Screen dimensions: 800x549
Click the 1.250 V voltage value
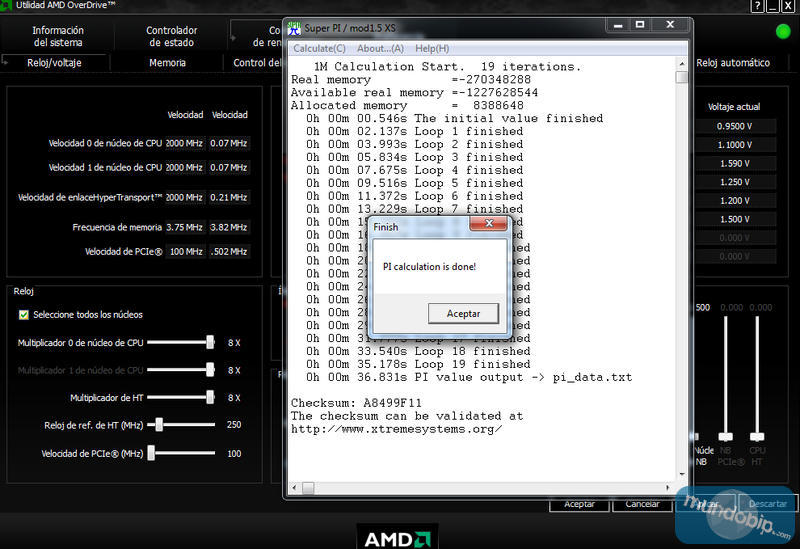[734, 182]
